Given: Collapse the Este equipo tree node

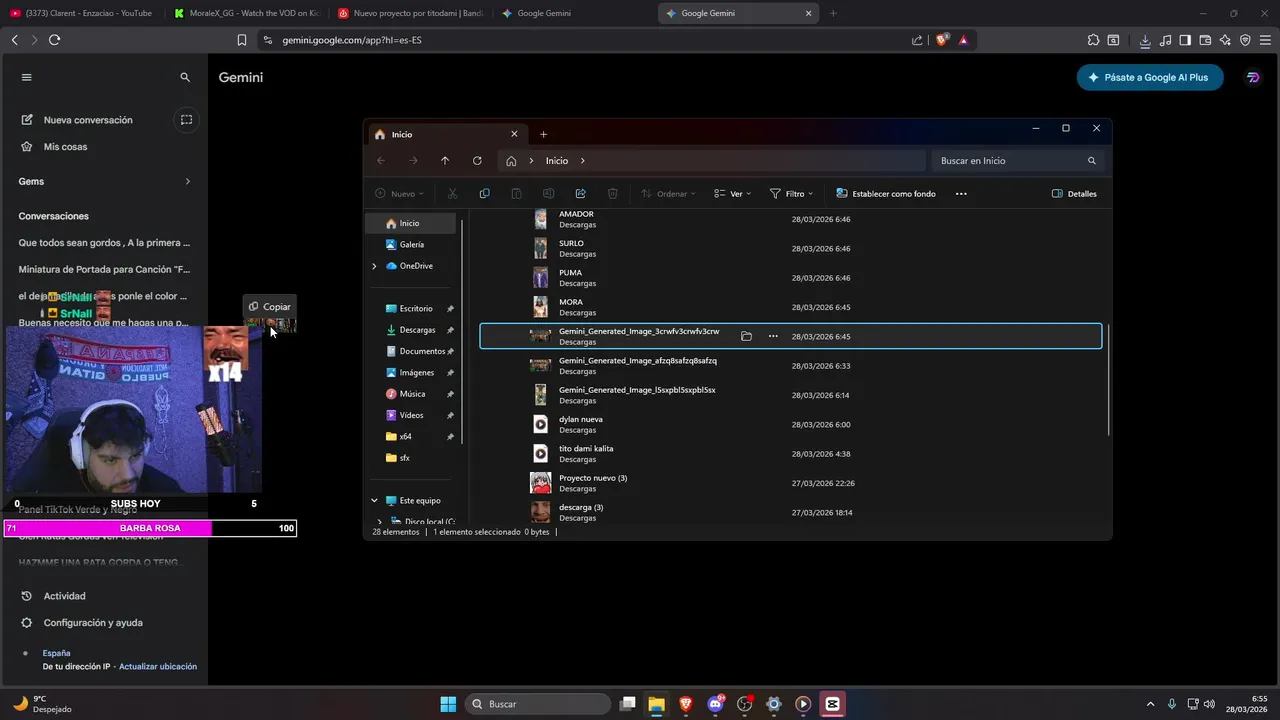Looking at the screenshot, I should (x=374, y=500).
